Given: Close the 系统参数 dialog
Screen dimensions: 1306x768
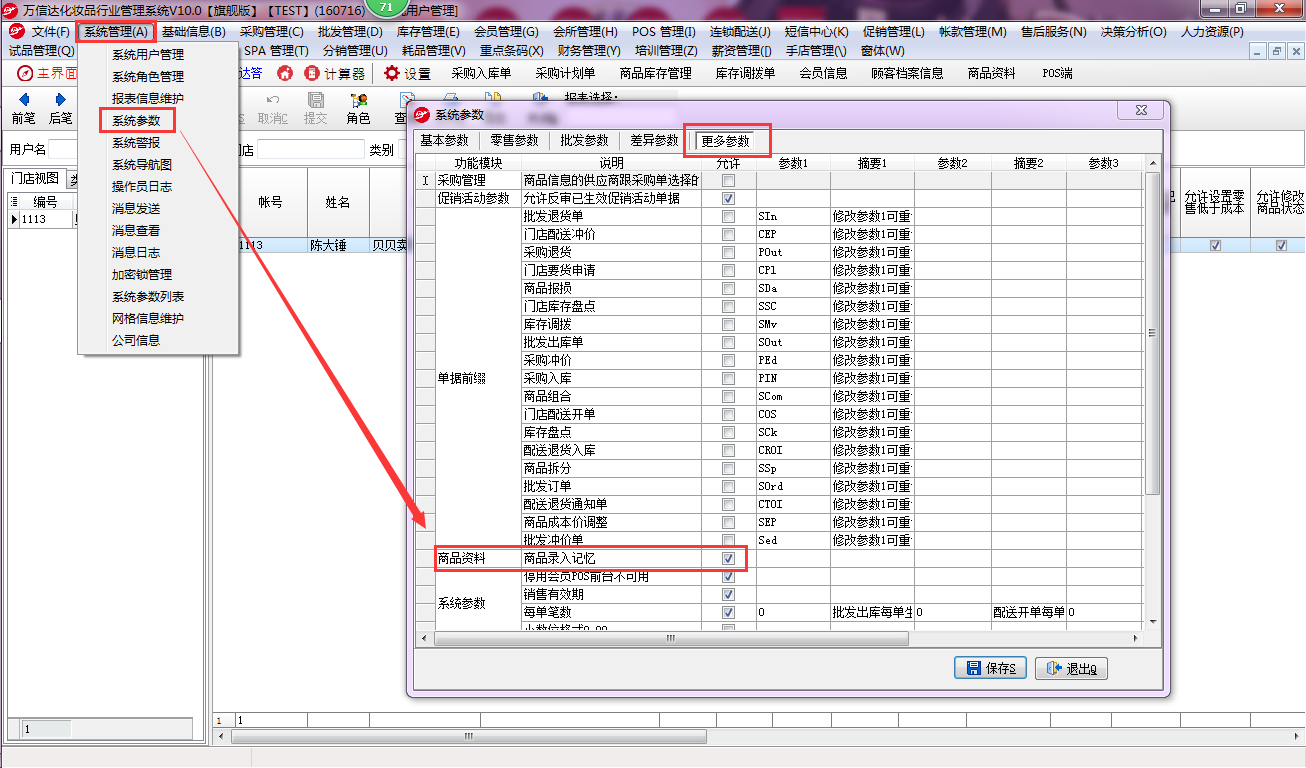Looking at the screenshot, I should point(1141,111).
